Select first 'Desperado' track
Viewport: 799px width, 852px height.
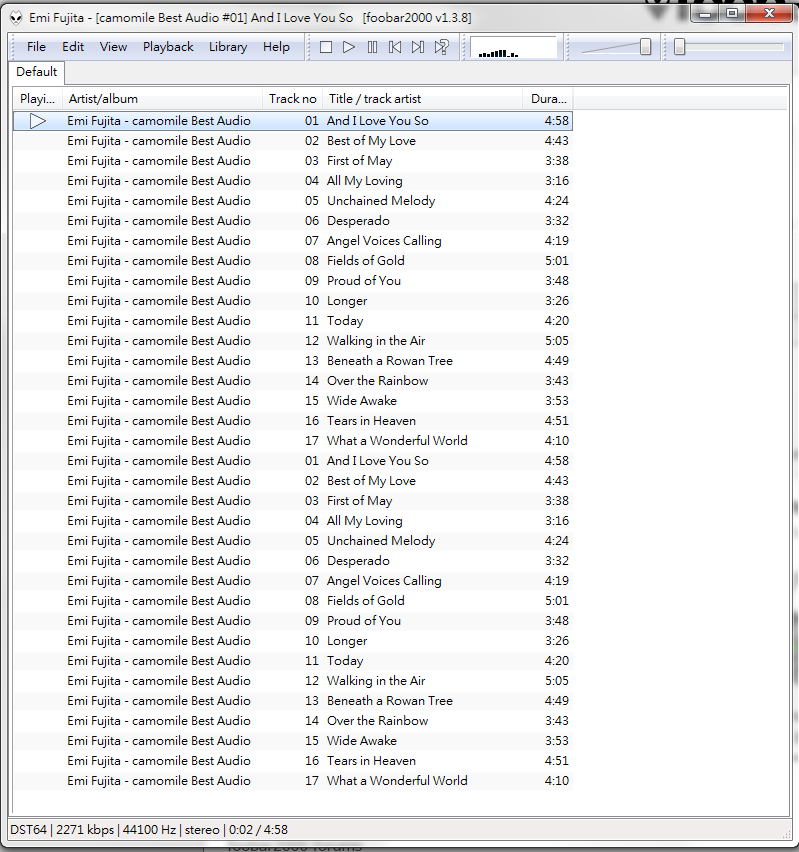[x=293, y=221]
